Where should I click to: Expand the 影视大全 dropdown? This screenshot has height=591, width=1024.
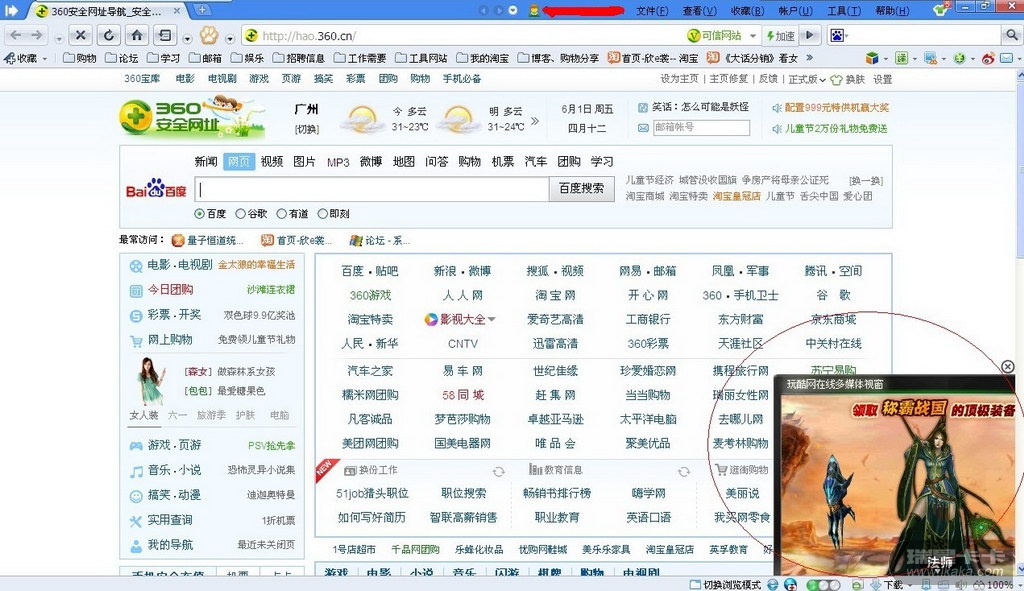[491, 319]
